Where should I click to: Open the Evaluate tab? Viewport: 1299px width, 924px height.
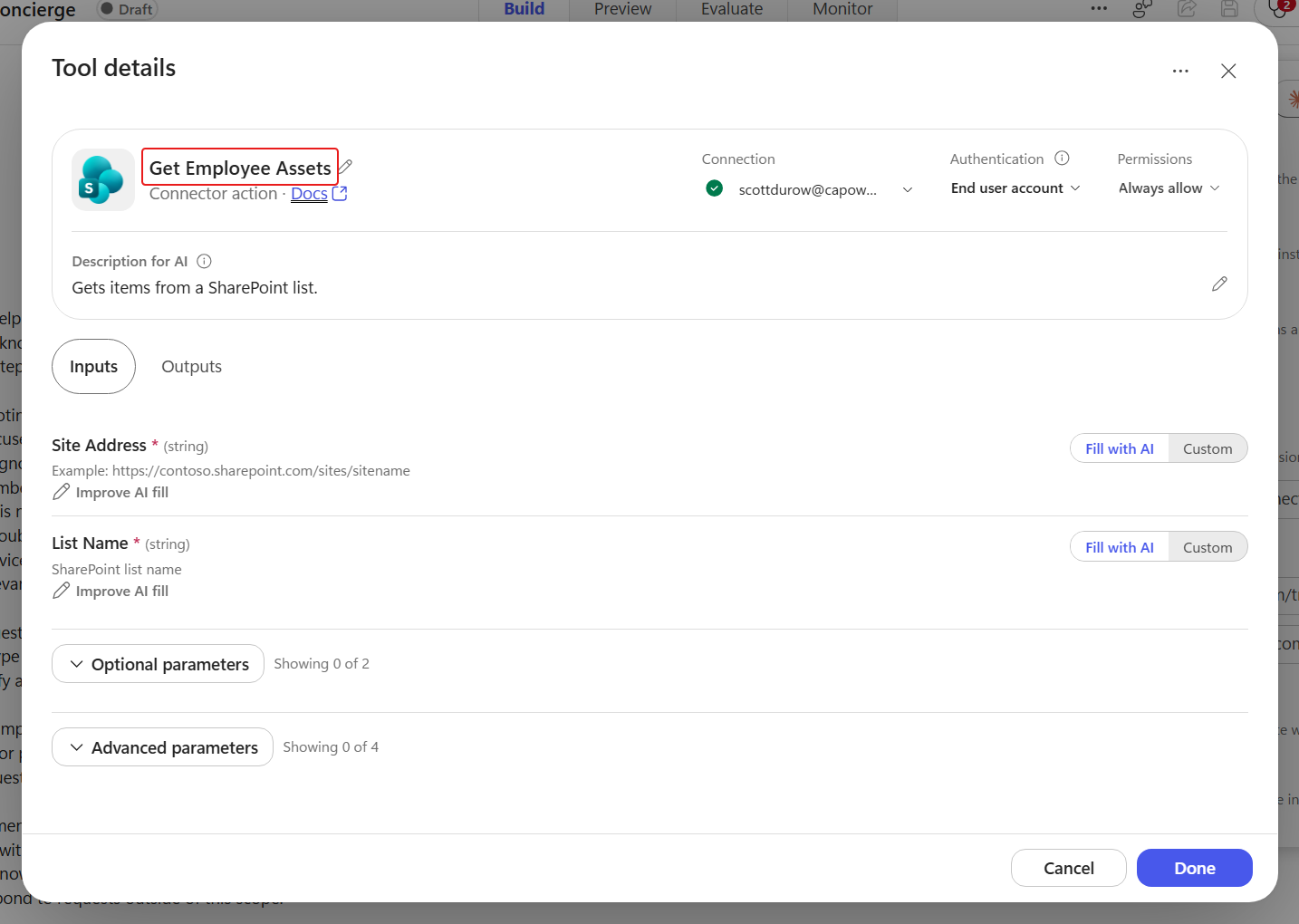[x=732, y=9]
